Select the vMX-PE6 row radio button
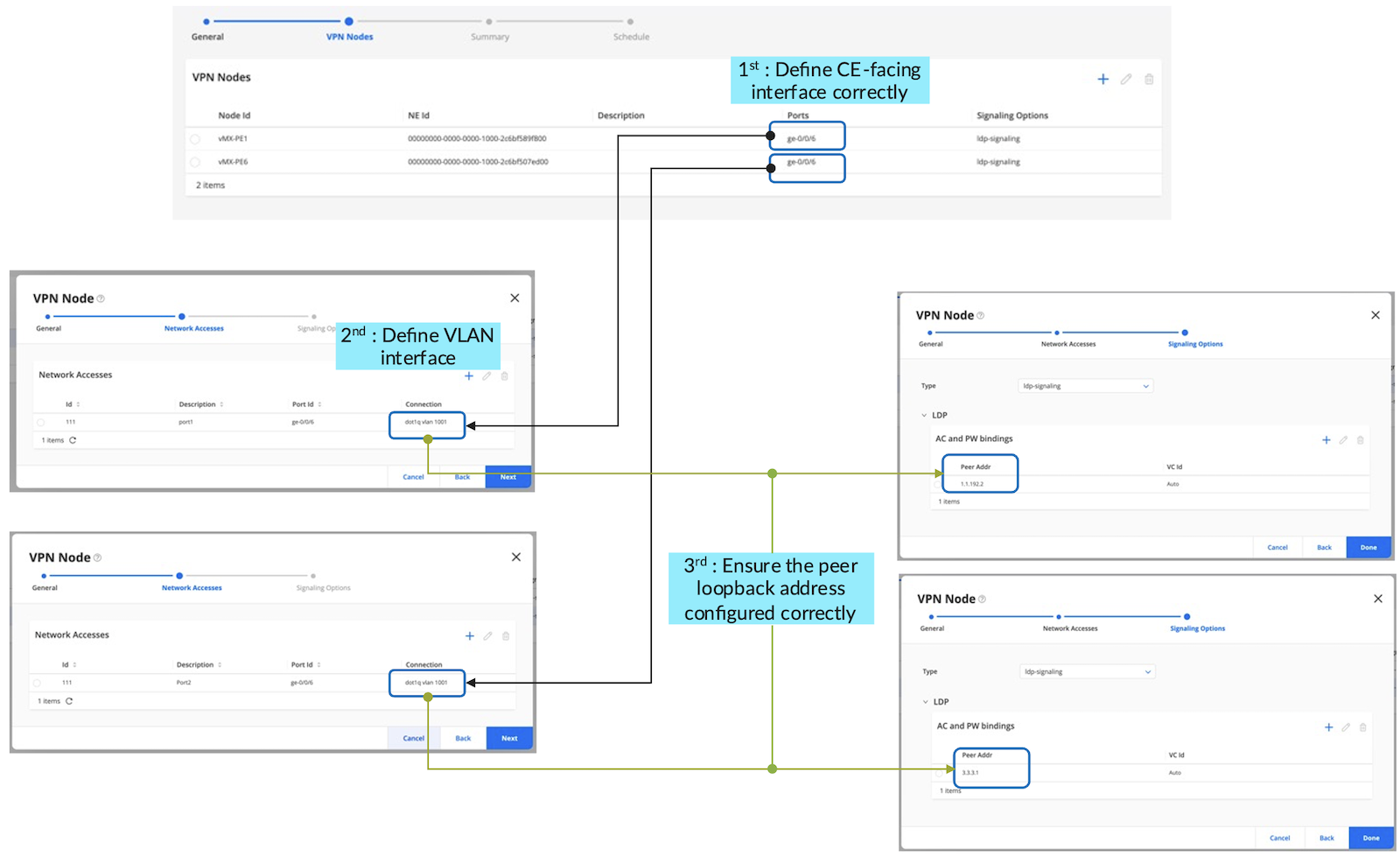Screen dimensions: 1400x856 (x=195, y=162)
